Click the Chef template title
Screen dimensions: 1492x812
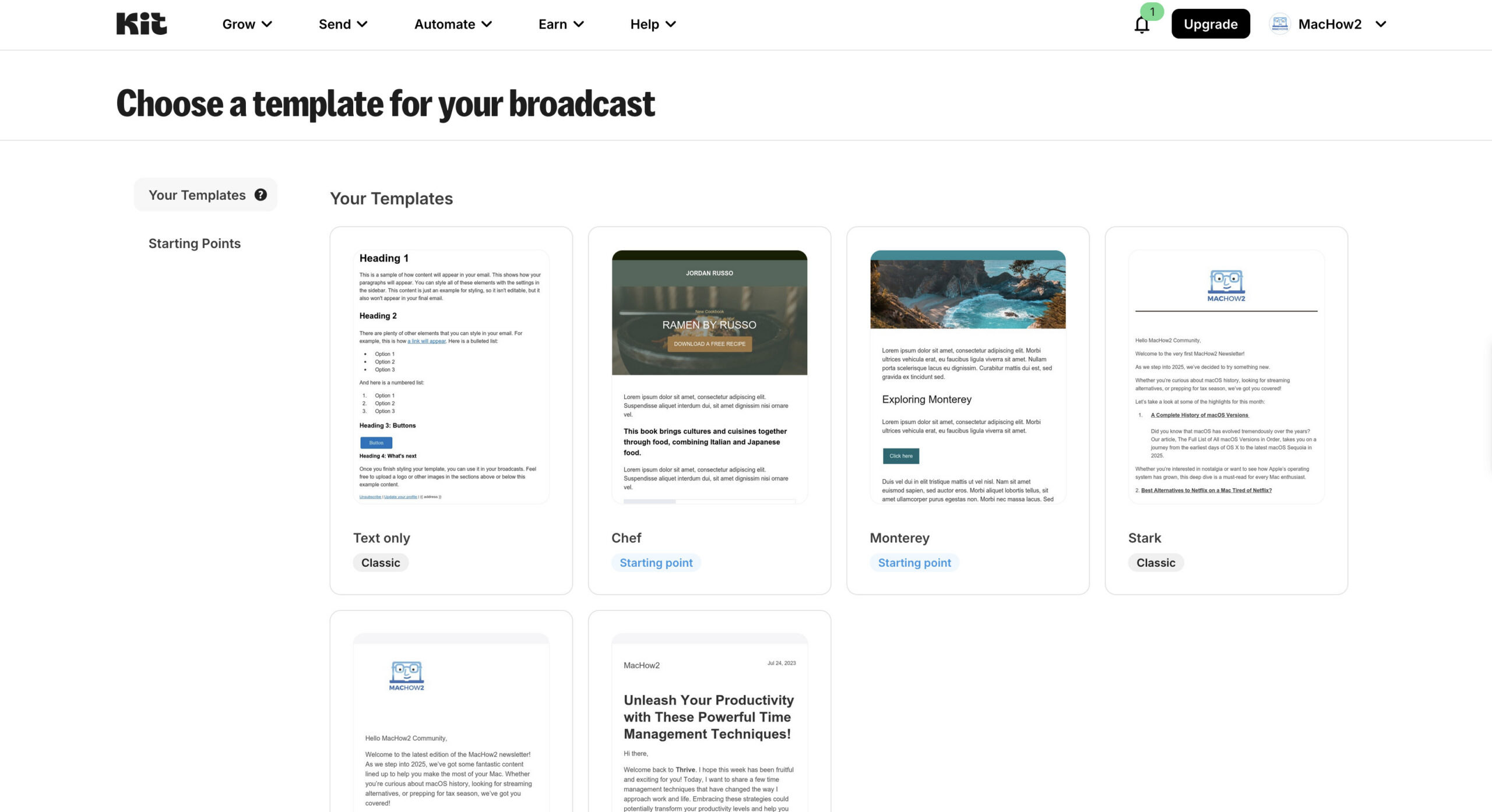click(x=626, y=538)
